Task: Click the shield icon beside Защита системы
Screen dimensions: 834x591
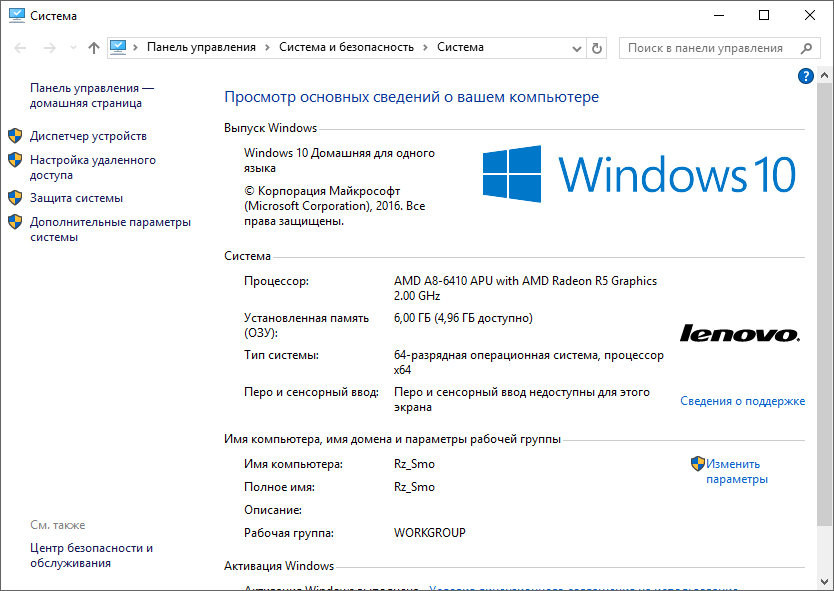Action: pos(15,198)
